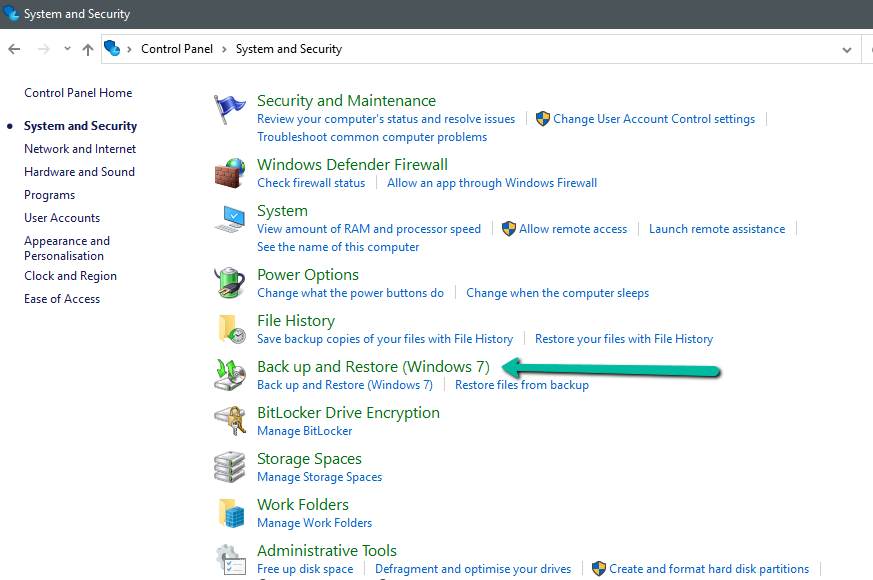Click the Storage Spaces drives icon
The image size is (873, 580).
coord(230,467)
